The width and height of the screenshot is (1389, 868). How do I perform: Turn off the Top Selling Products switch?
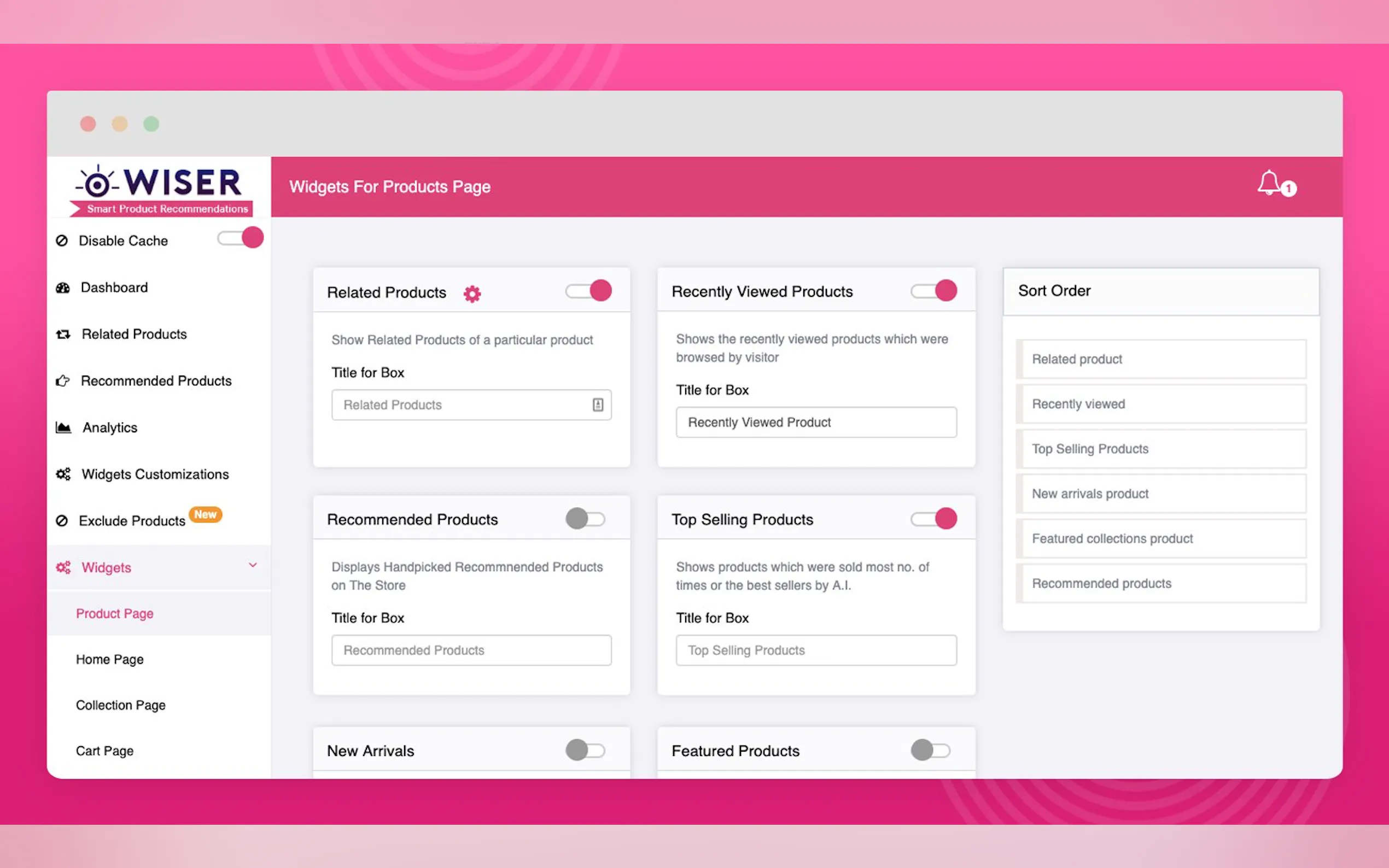pos(933,518)
